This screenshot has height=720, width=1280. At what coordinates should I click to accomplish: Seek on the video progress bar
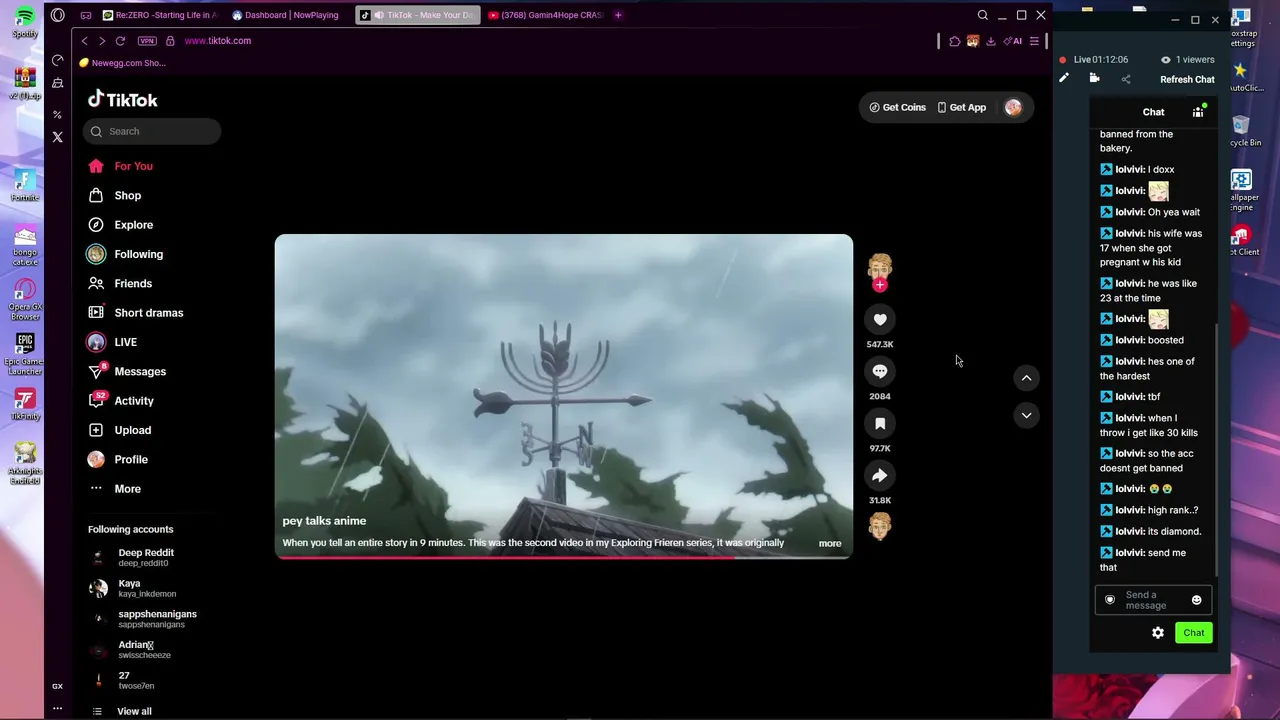coord(564,557)
